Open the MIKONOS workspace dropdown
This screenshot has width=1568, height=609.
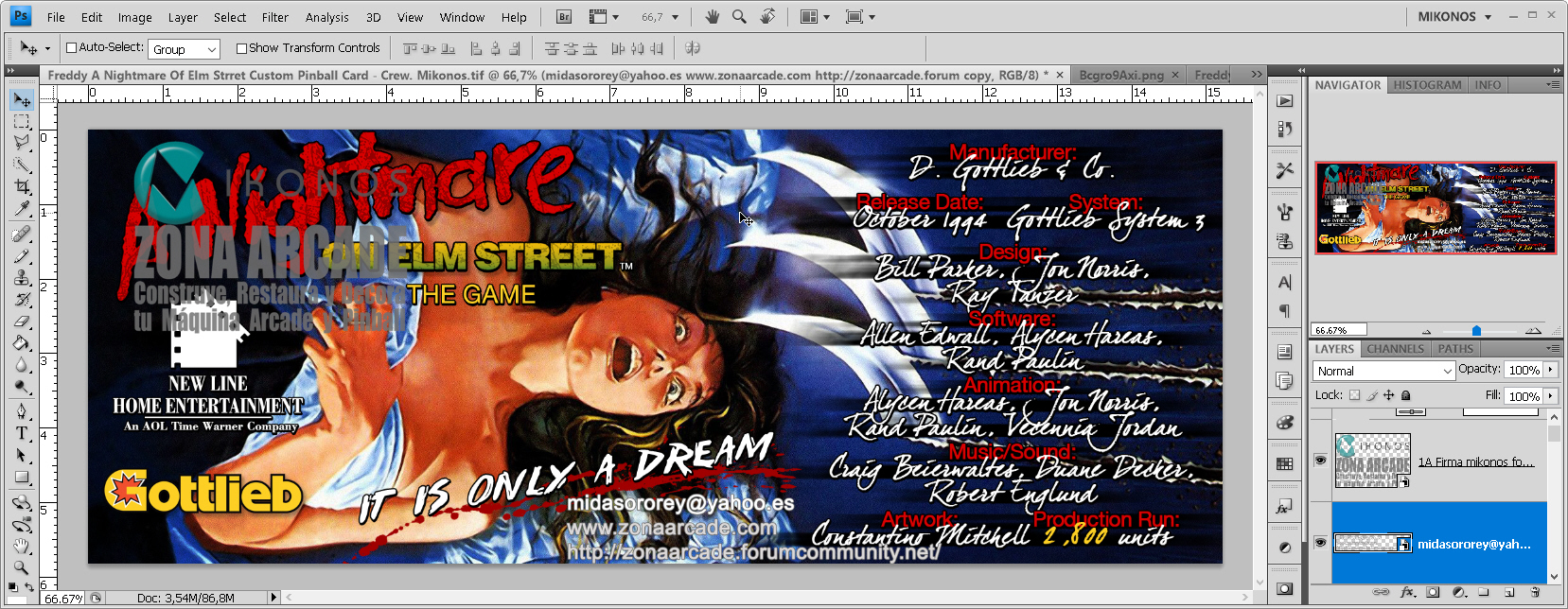click(x=1454, y=17)
